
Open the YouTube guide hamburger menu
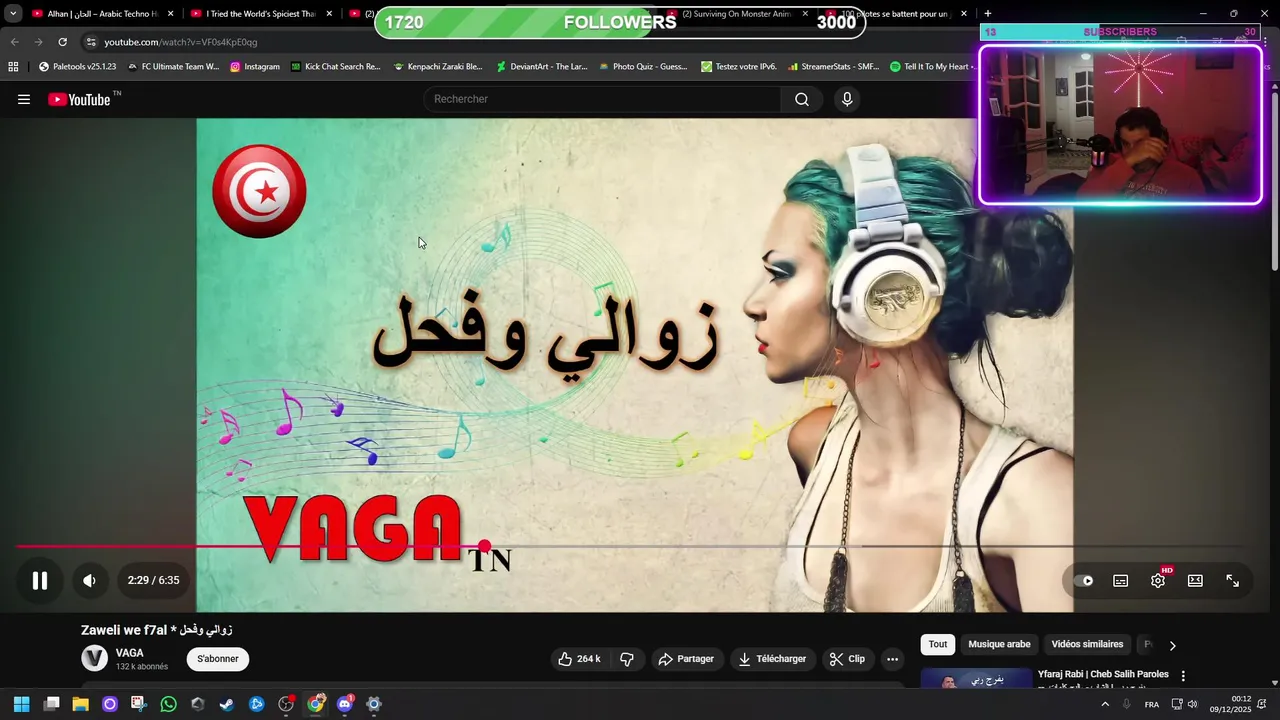click(x=24, y=99)
